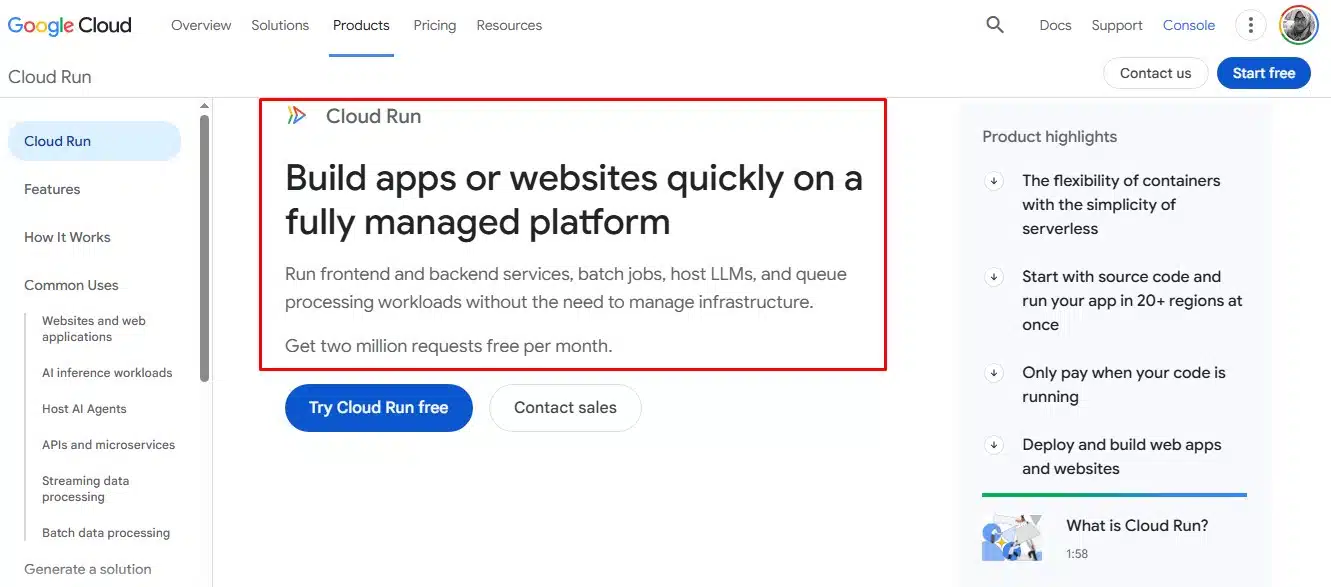
Task: Go to the Pricing nav item
Action: coord(435,25)
